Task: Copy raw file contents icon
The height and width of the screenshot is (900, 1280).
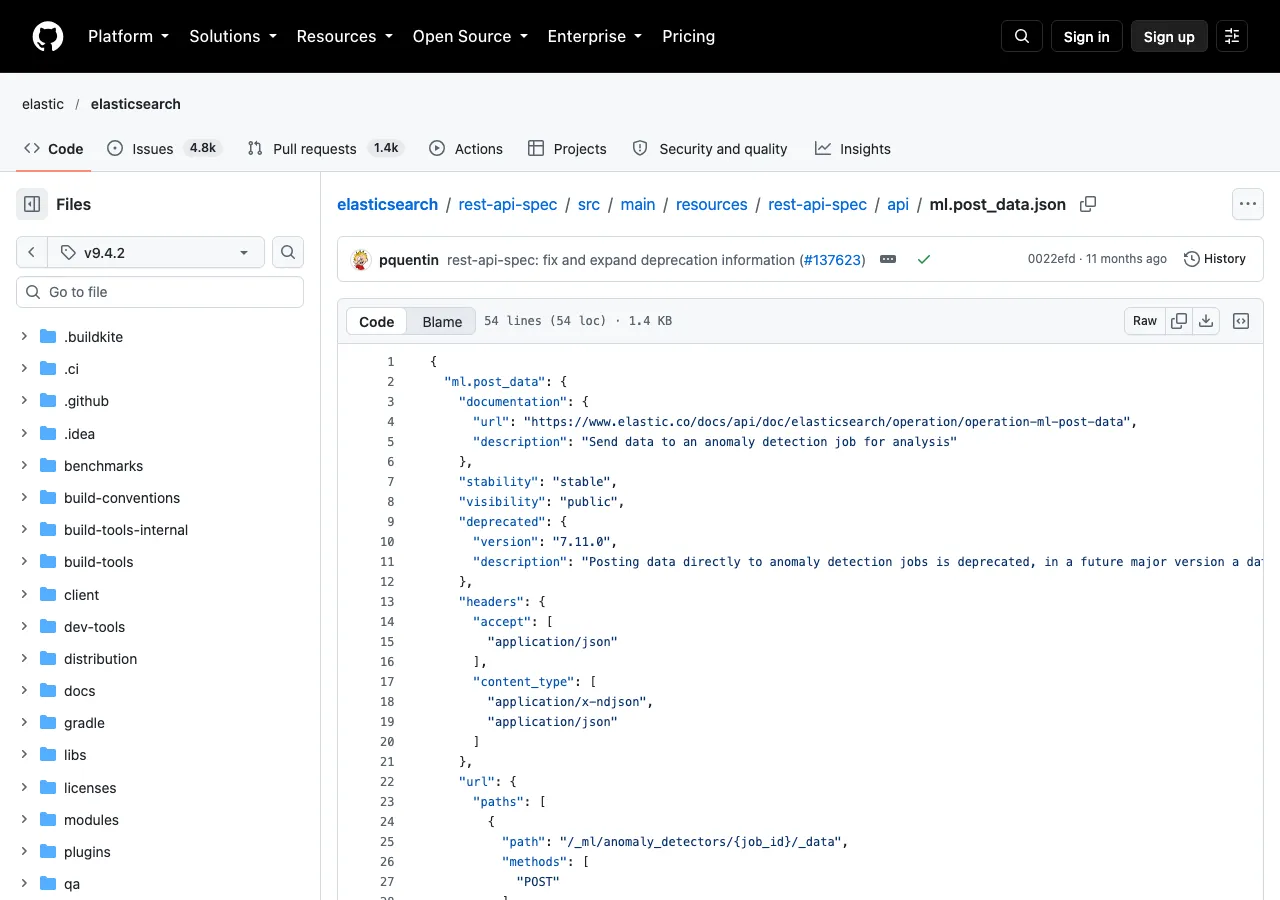Action: [x=1179, y=321]
